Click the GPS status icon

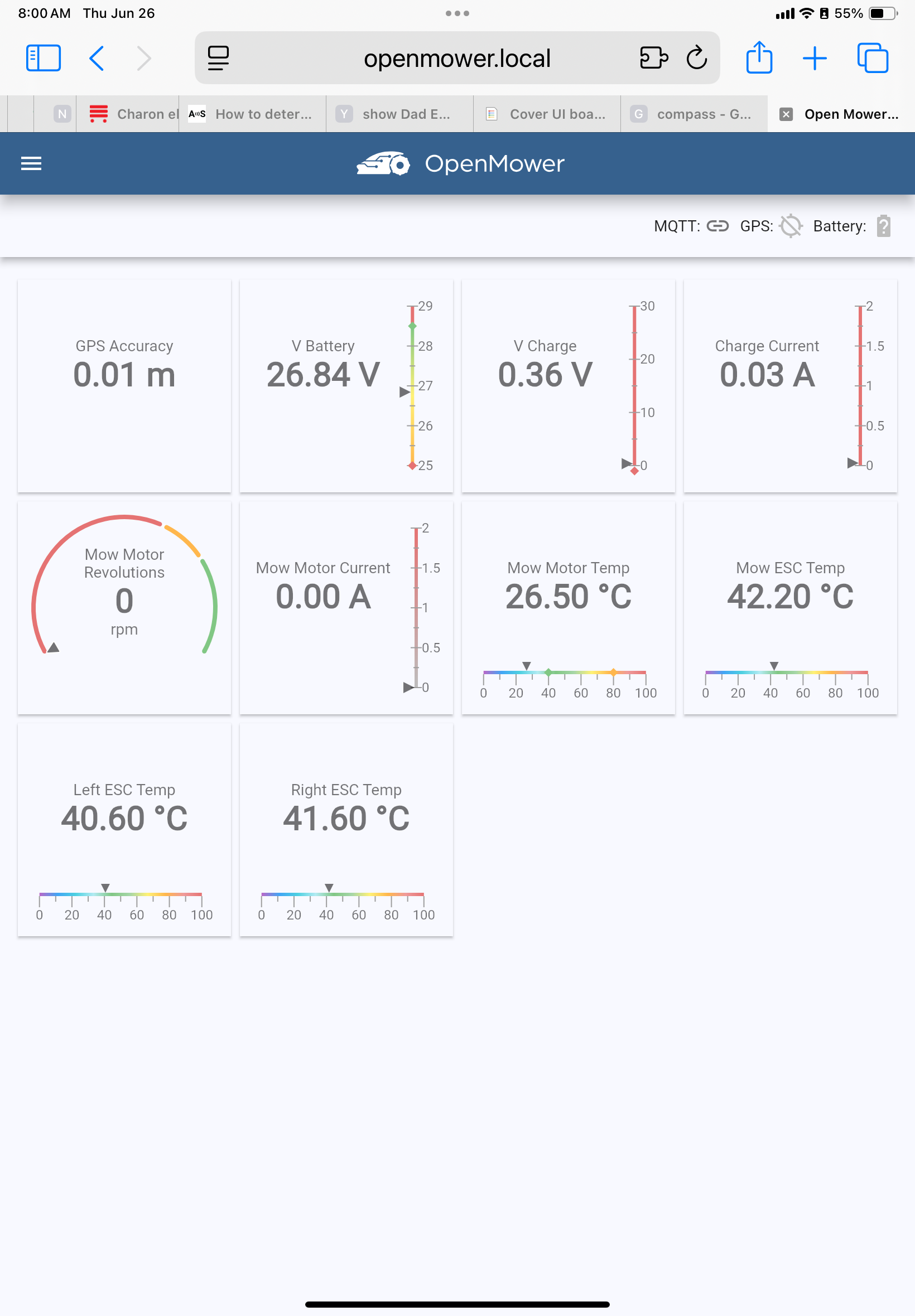791,226
